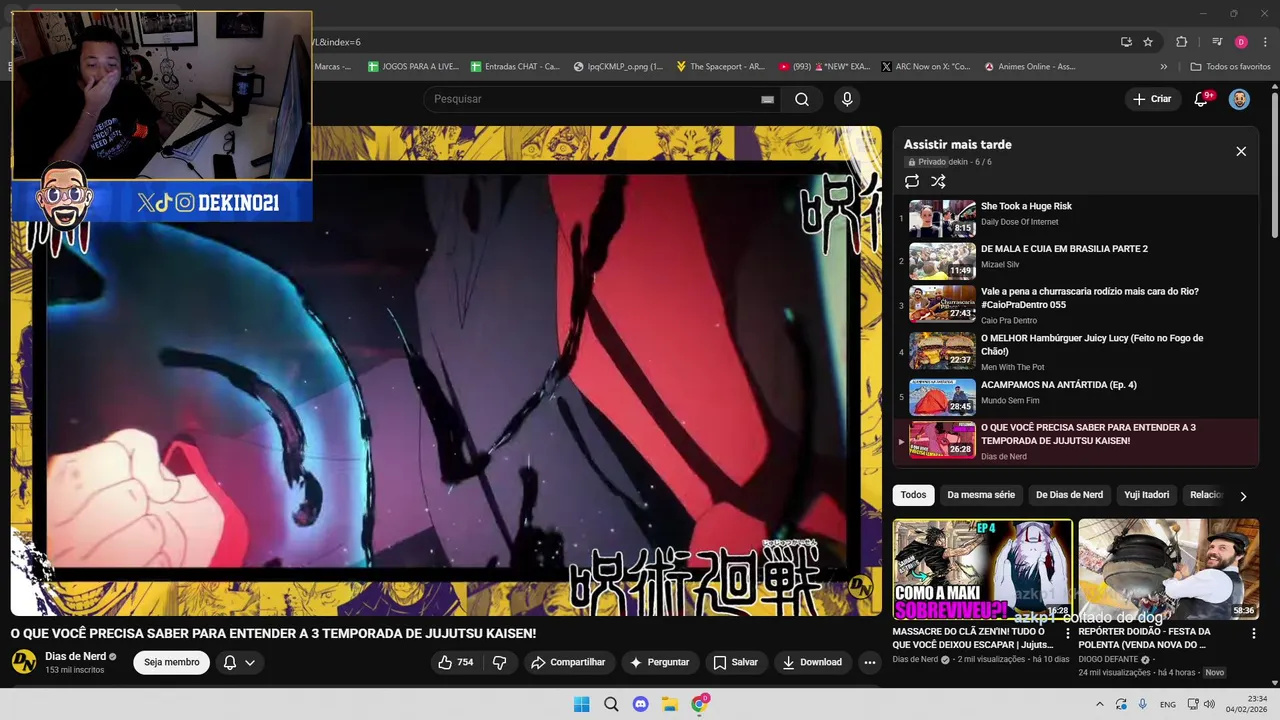Open the Dias de Nerd channel name link
The image size is (1280, 720).
click(x=75, y=656)
